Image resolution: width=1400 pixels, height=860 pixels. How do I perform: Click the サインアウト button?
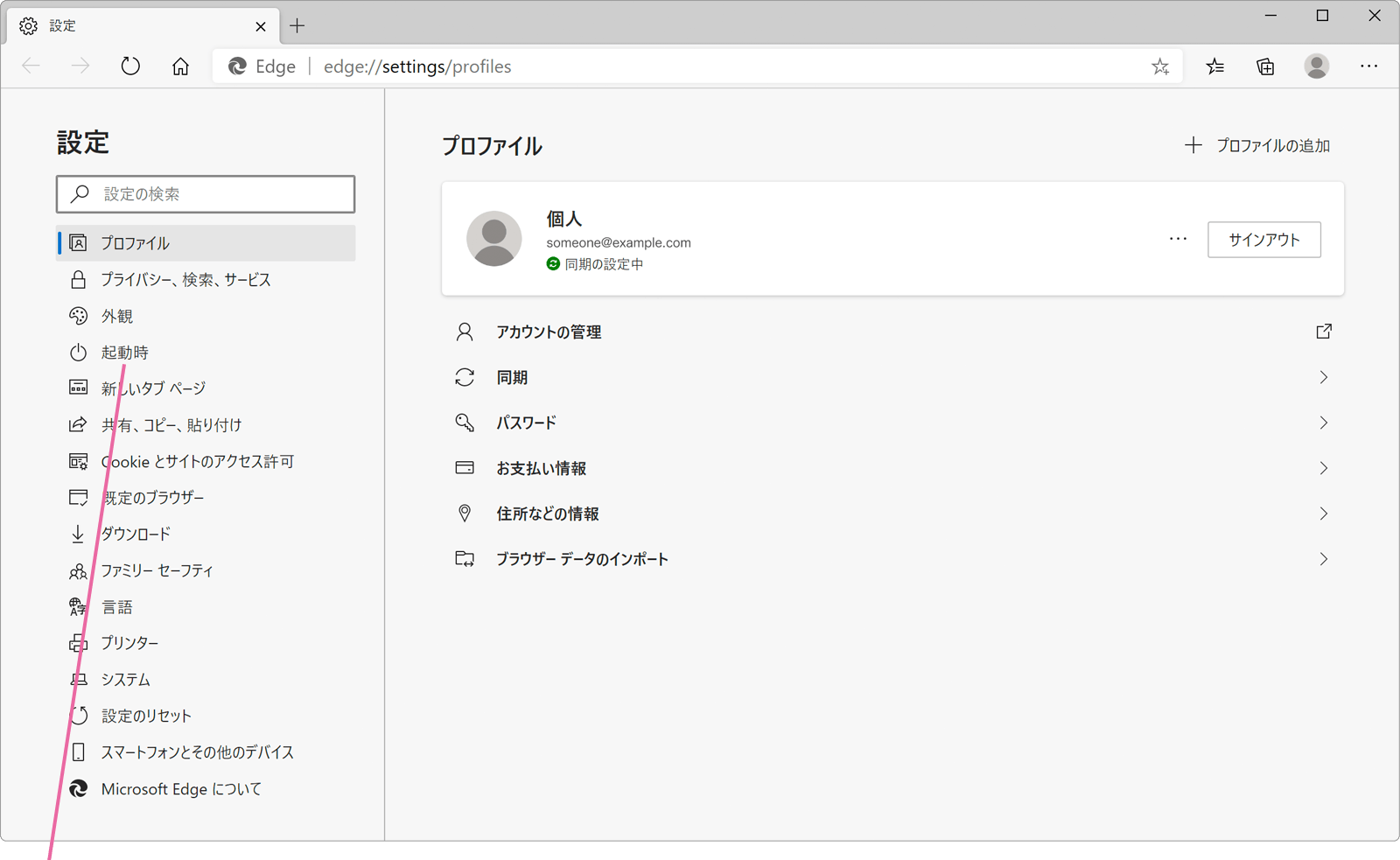[x=1264, y=240]
